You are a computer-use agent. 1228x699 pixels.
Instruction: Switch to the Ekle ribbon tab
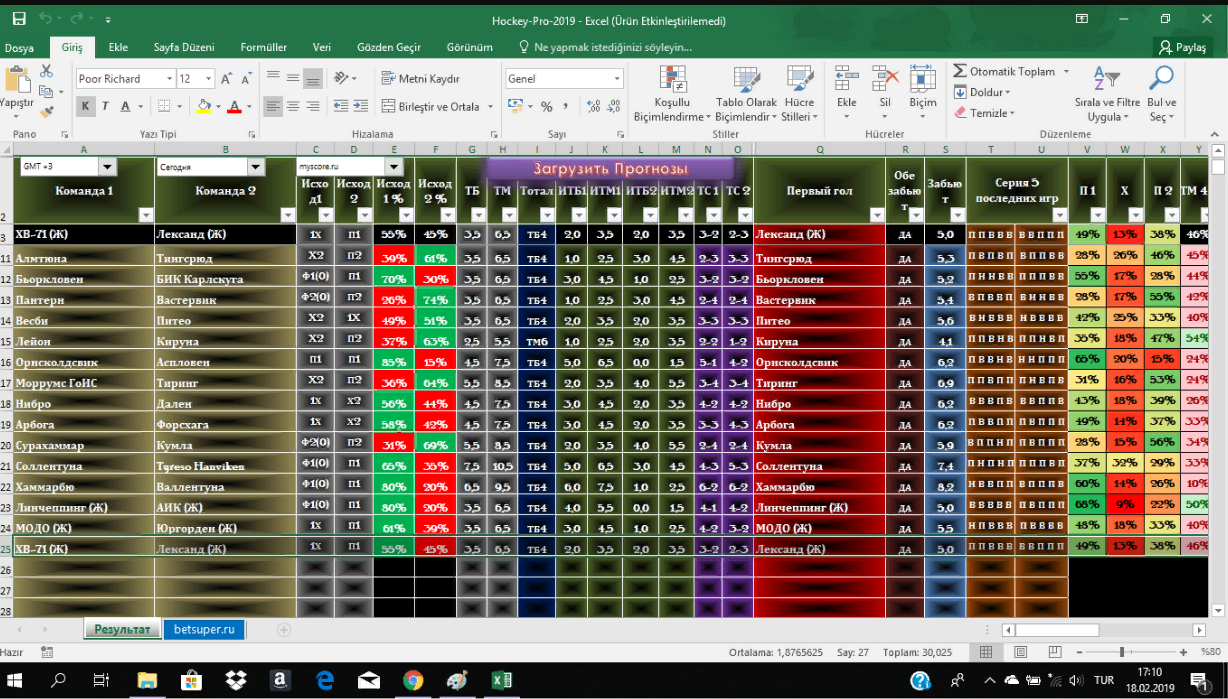tap(118, 47)
